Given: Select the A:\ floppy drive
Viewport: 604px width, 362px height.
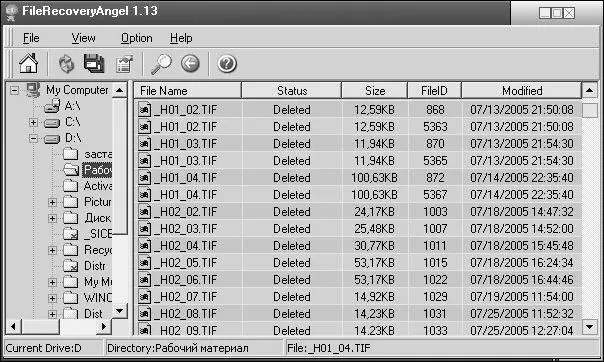Looking at the screenshot, I should click(x=62, y=106).
